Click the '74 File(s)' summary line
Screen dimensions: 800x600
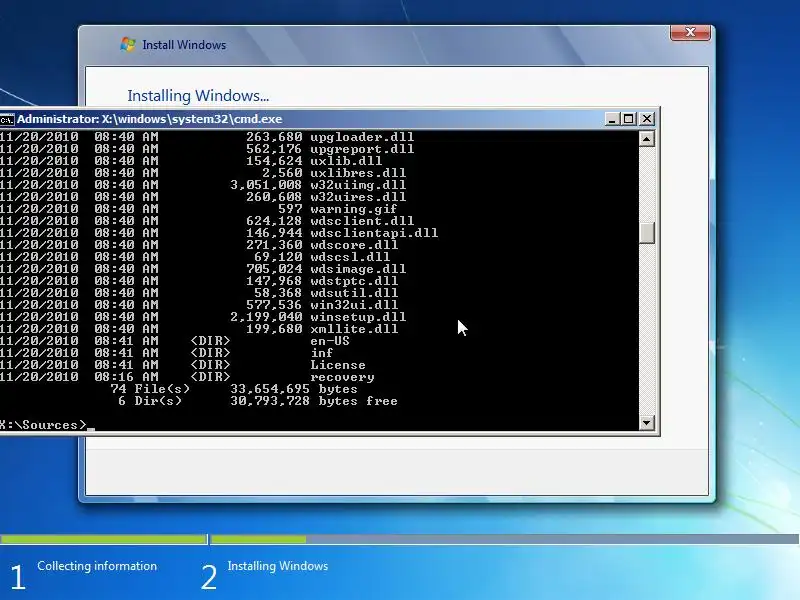click(x=149, y=389)
